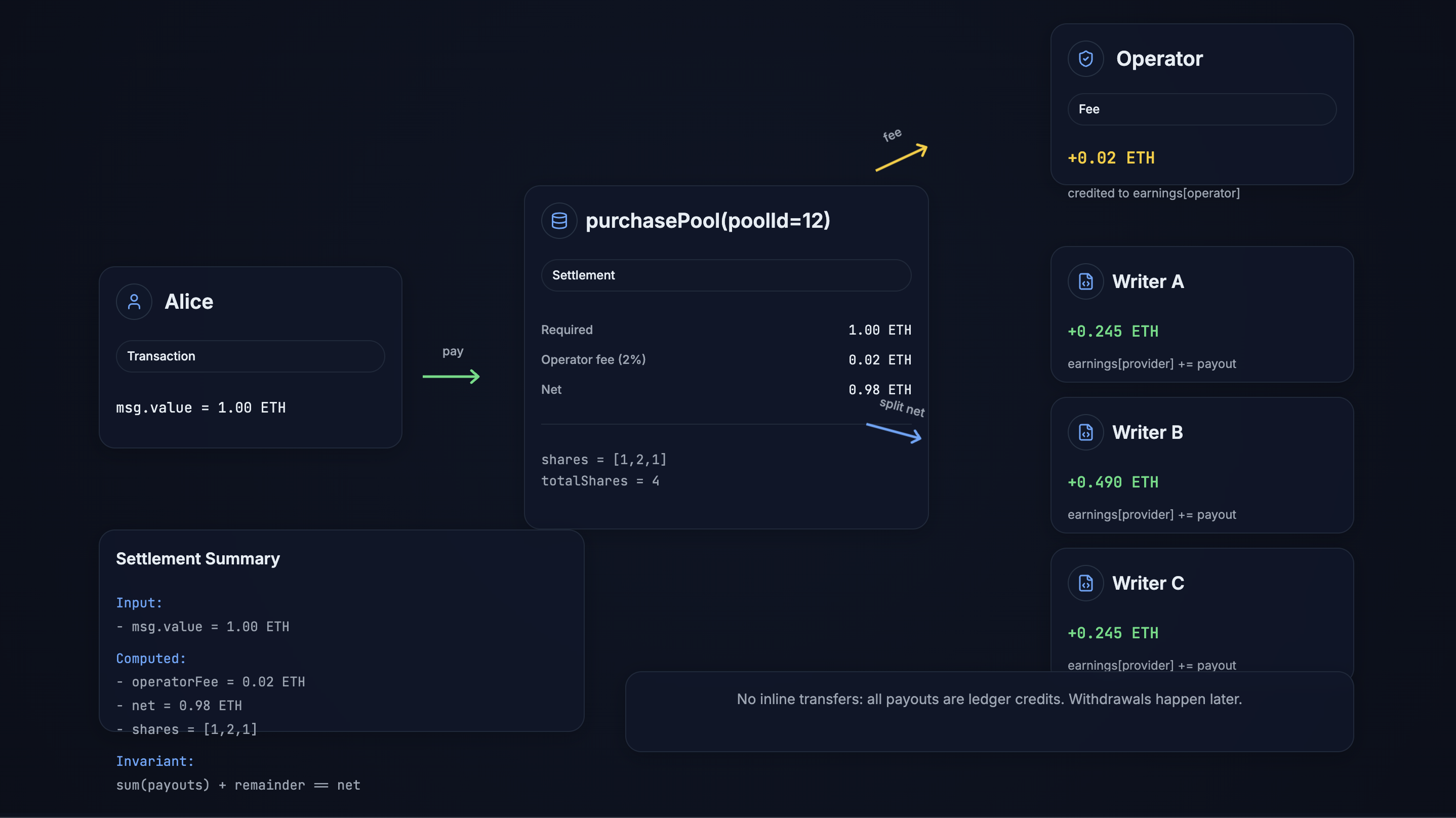Click the Operator fee (2%) row
The height and width of the screenshot is (818, 1456).
[x=726, y=359]
